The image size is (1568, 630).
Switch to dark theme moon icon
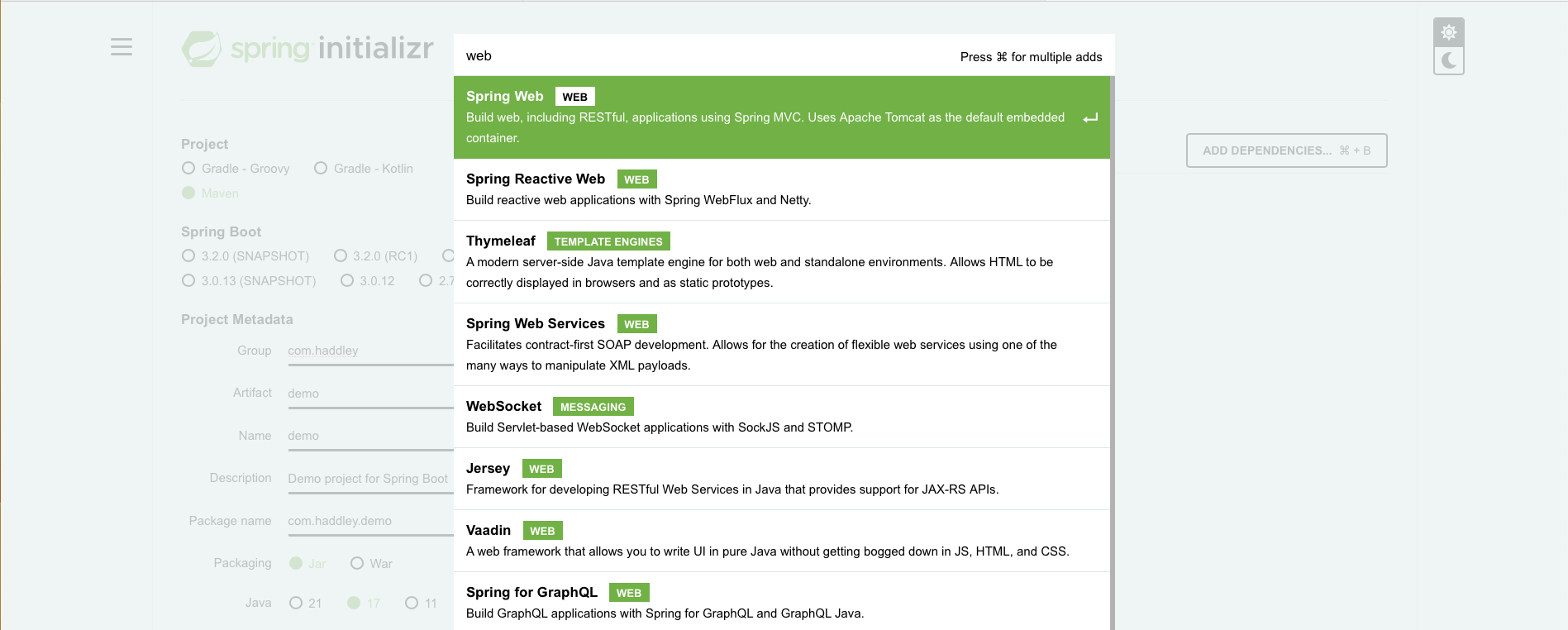1448,60
